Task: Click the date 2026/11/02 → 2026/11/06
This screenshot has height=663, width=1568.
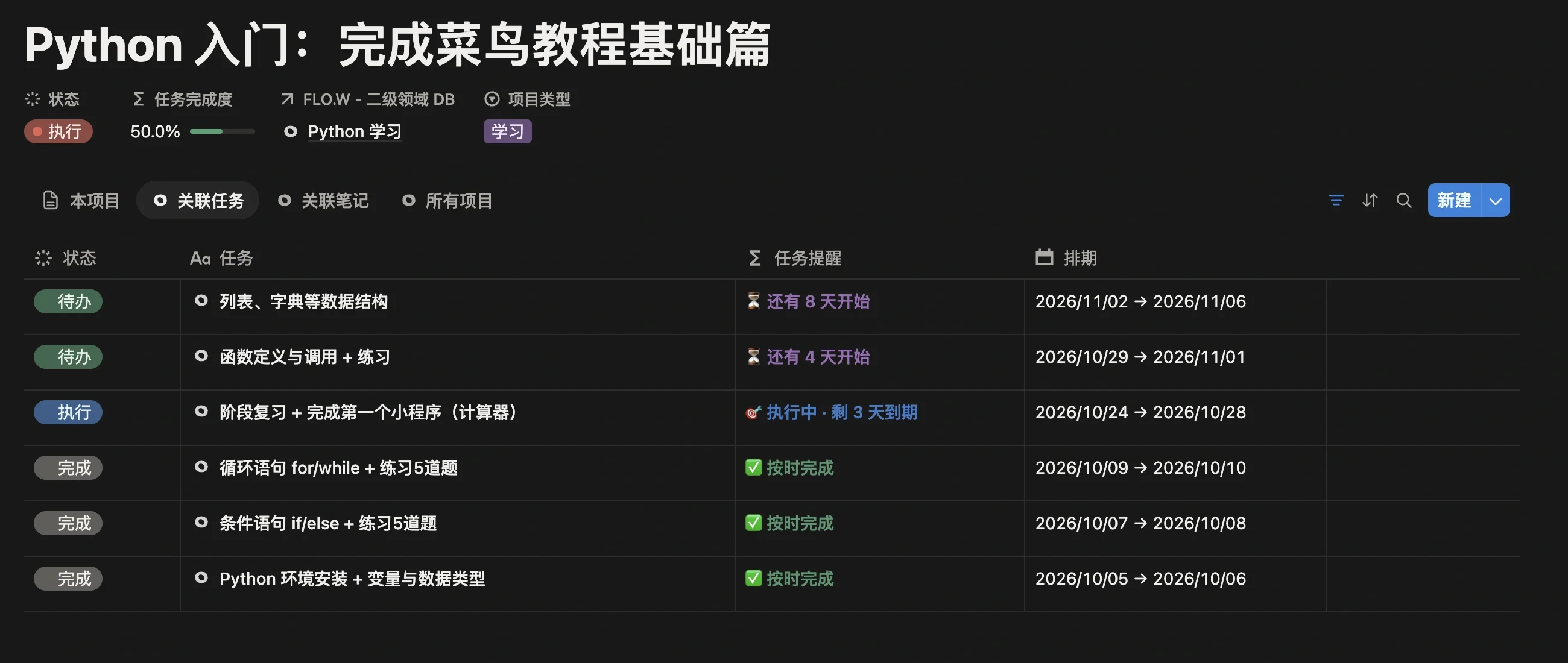Action: 1140,301
